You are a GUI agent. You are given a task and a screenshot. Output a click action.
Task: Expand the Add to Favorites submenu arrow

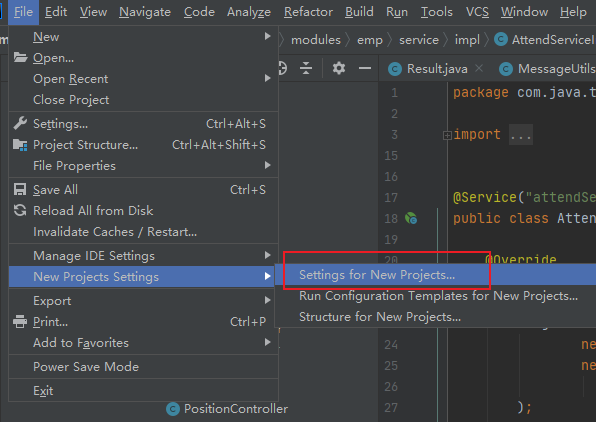268,342
